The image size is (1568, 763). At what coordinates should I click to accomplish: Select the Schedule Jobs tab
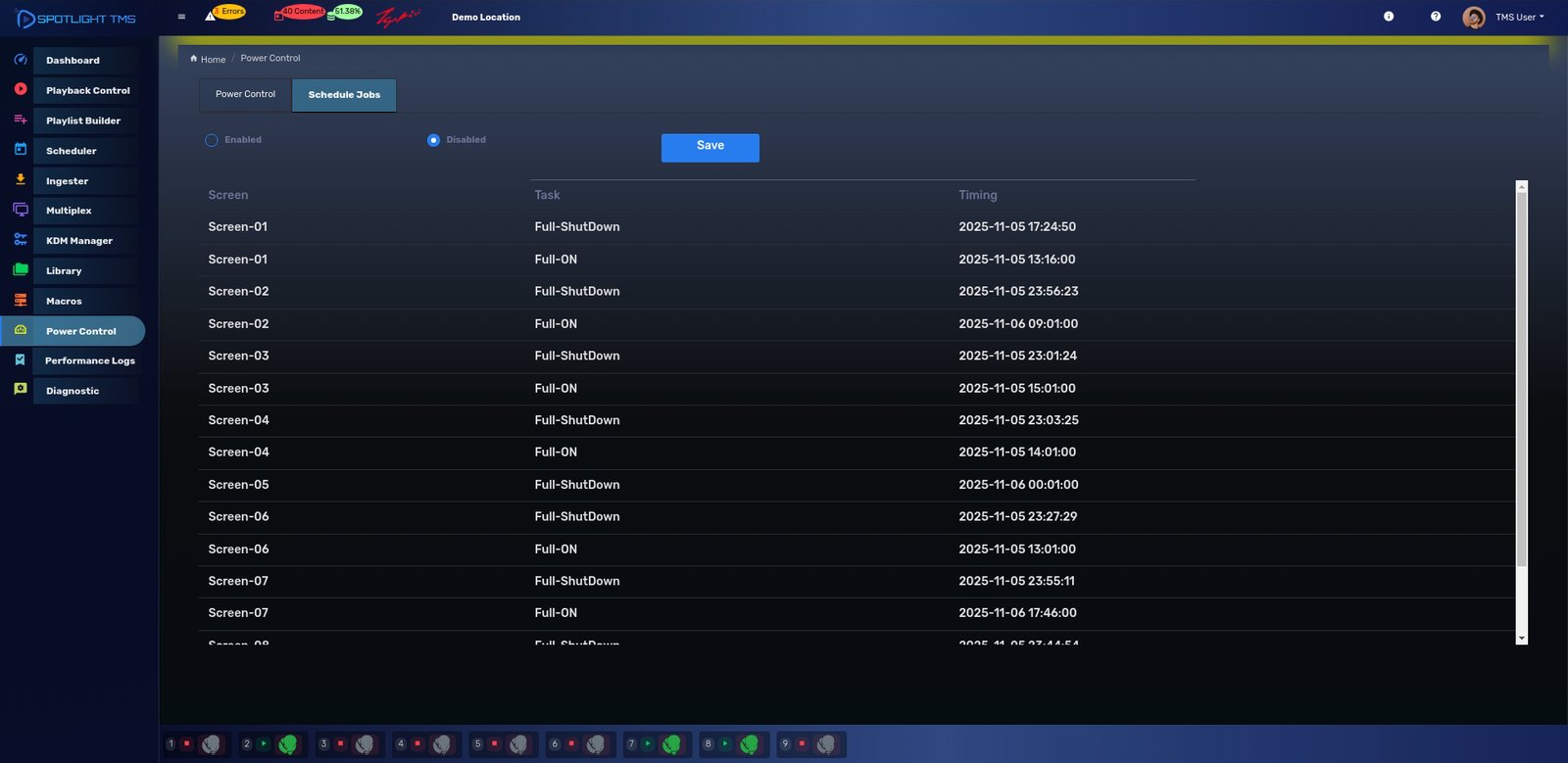(x=344, y=95)
